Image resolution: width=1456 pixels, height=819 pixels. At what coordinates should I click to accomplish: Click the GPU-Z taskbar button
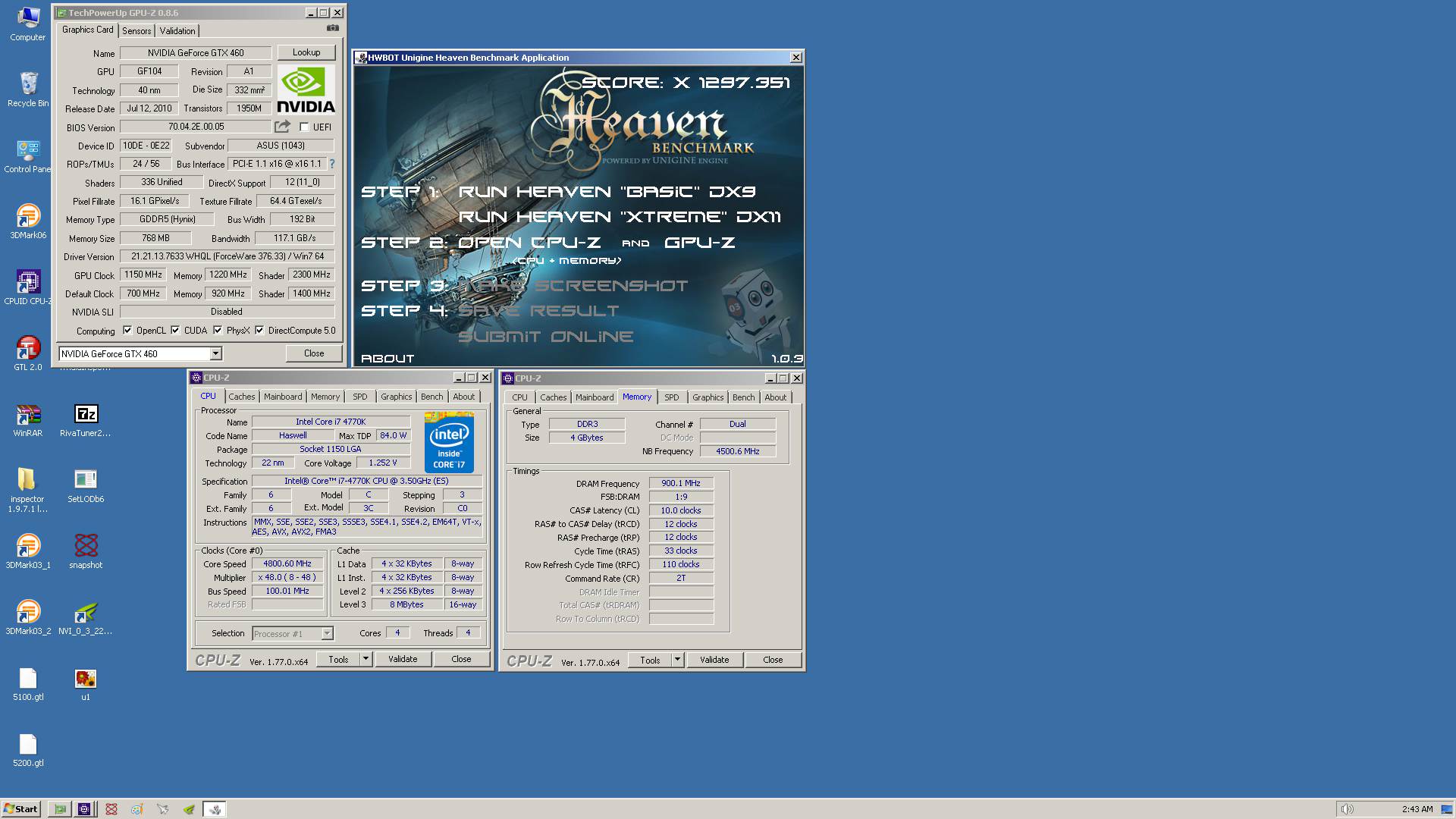click(x=60, y=809)
